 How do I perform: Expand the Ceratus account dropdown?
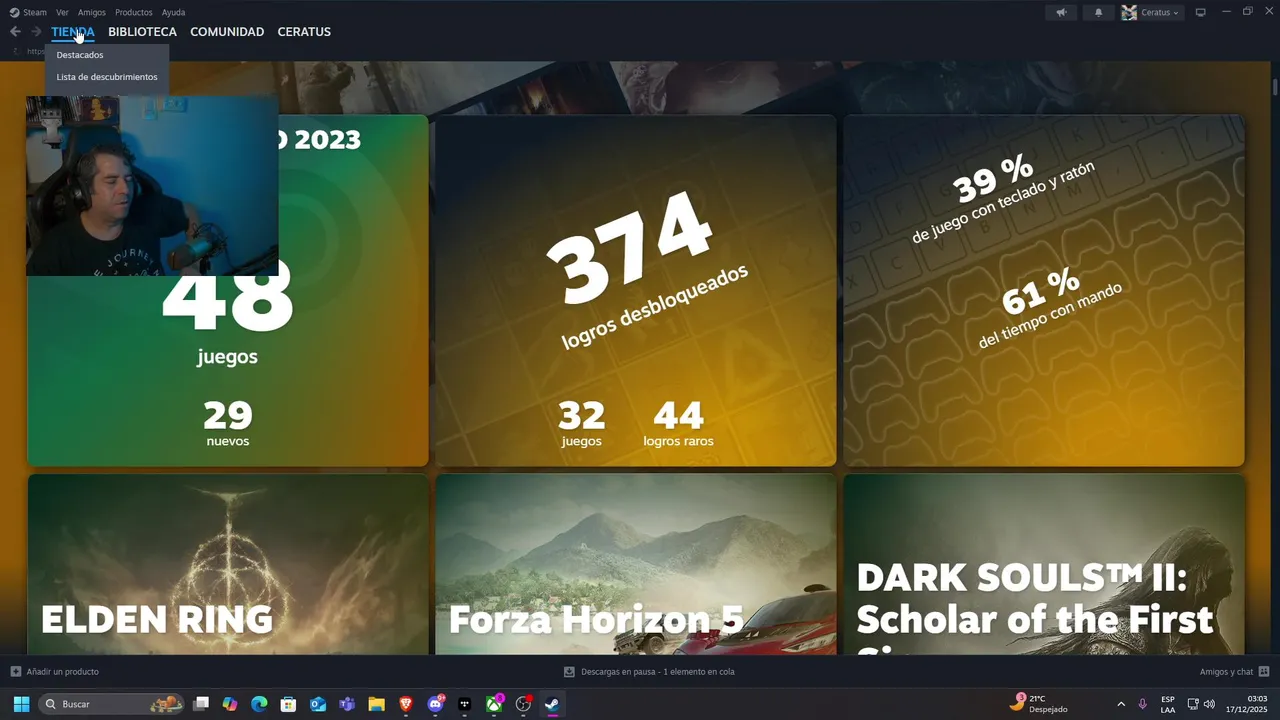(x=1151, y=12)
